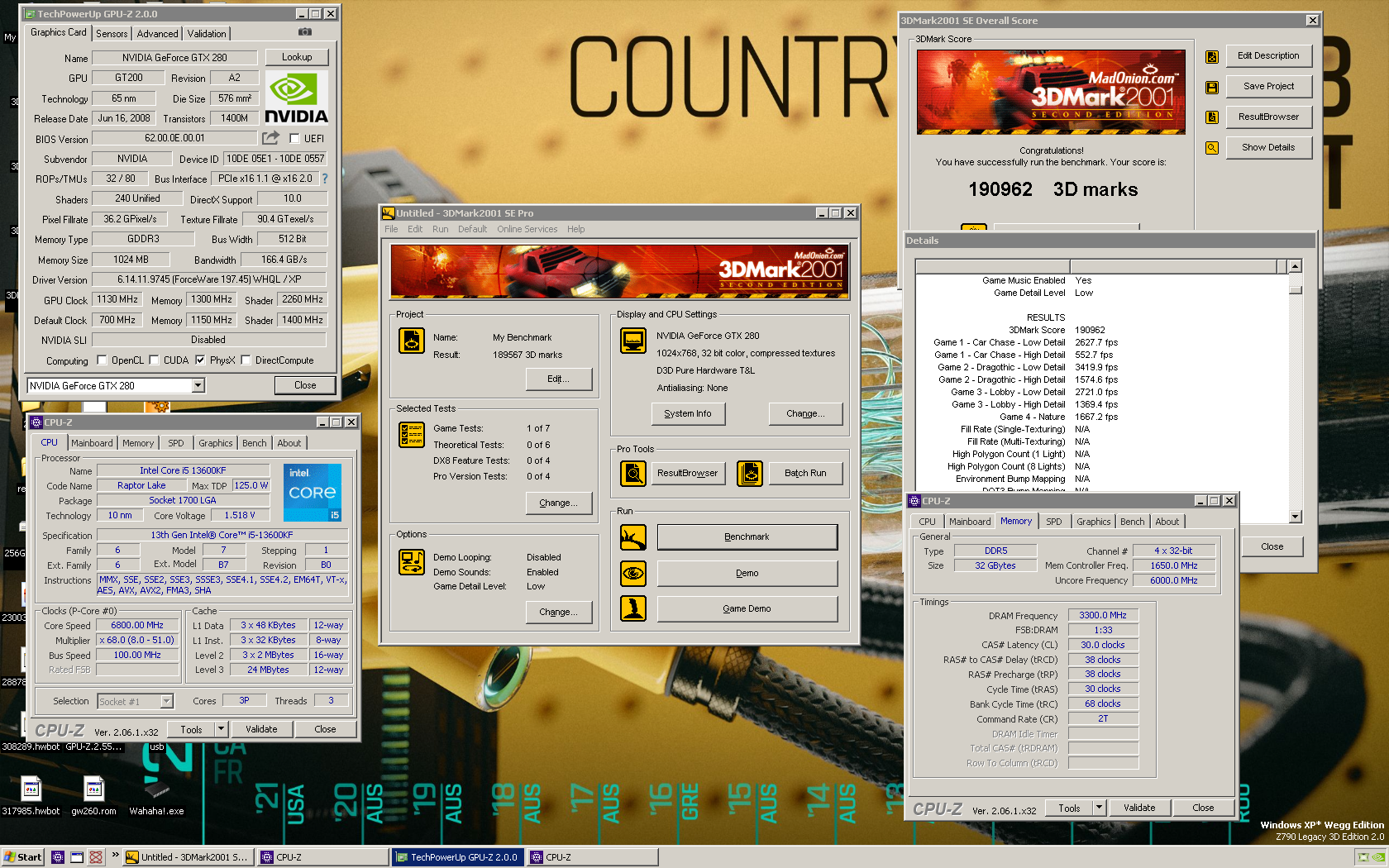Toggle the UEFI checkbox in GPU-Z
The height and width of the screenshot is (868, 1389).
pos(294,139)
